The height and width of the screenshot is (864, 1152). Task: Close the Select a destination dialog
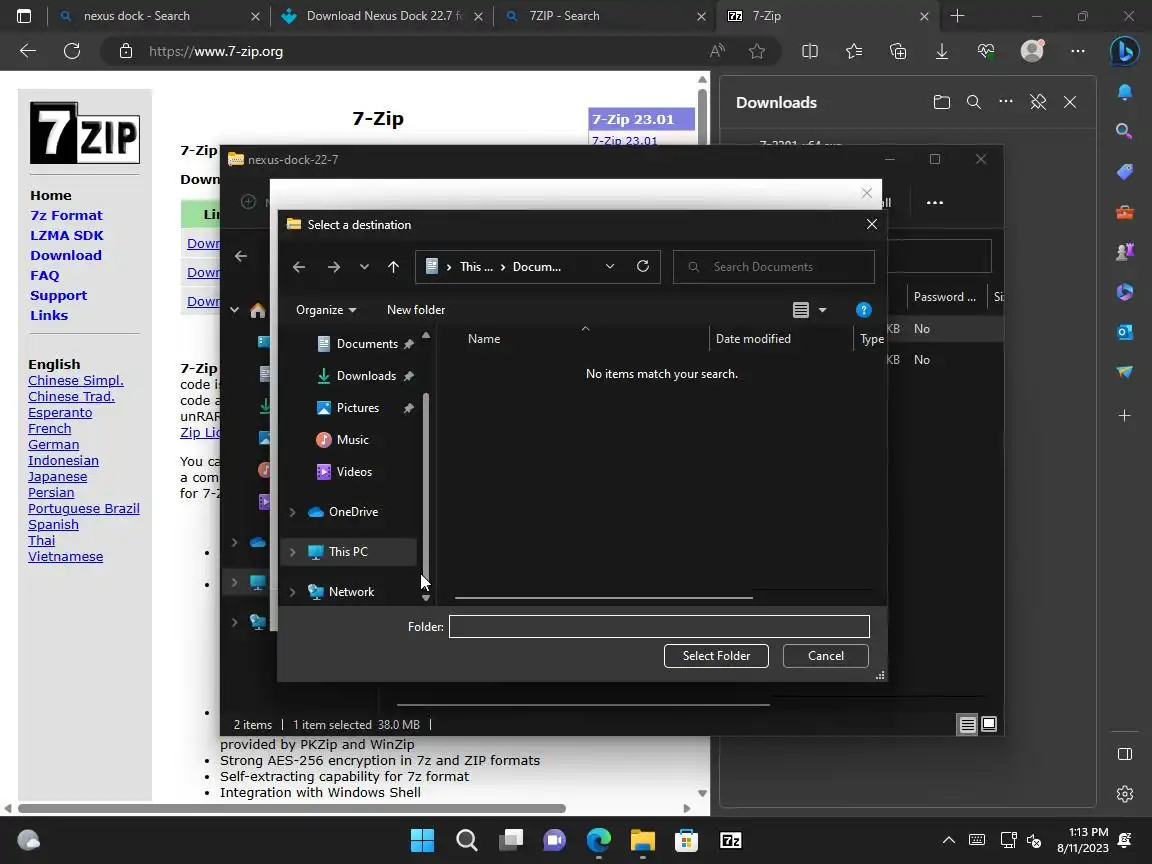pyautogui.click(x=871, y=224)
